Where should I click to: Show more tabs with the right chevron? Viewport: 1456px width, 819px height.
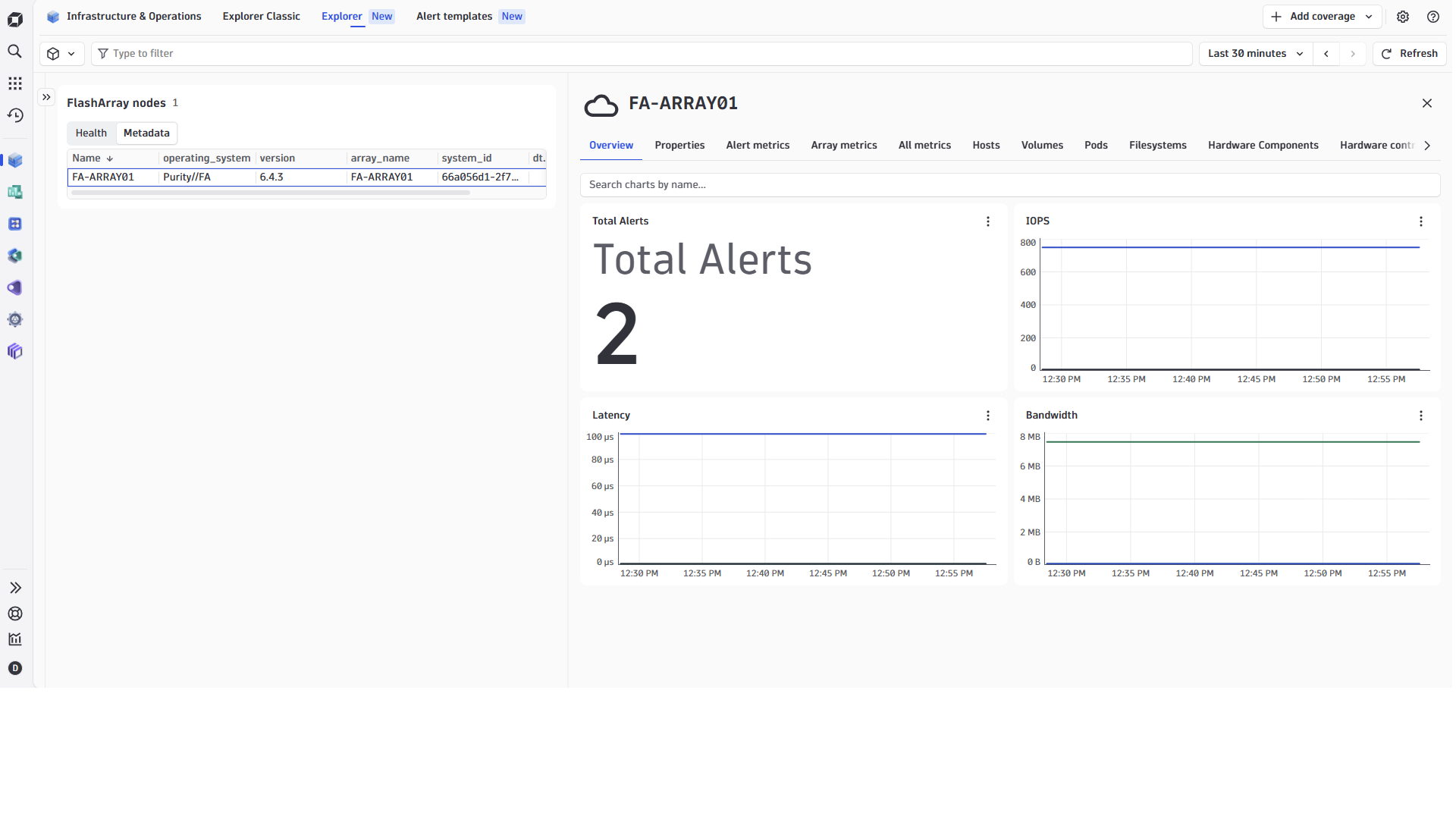point(1427,146)
